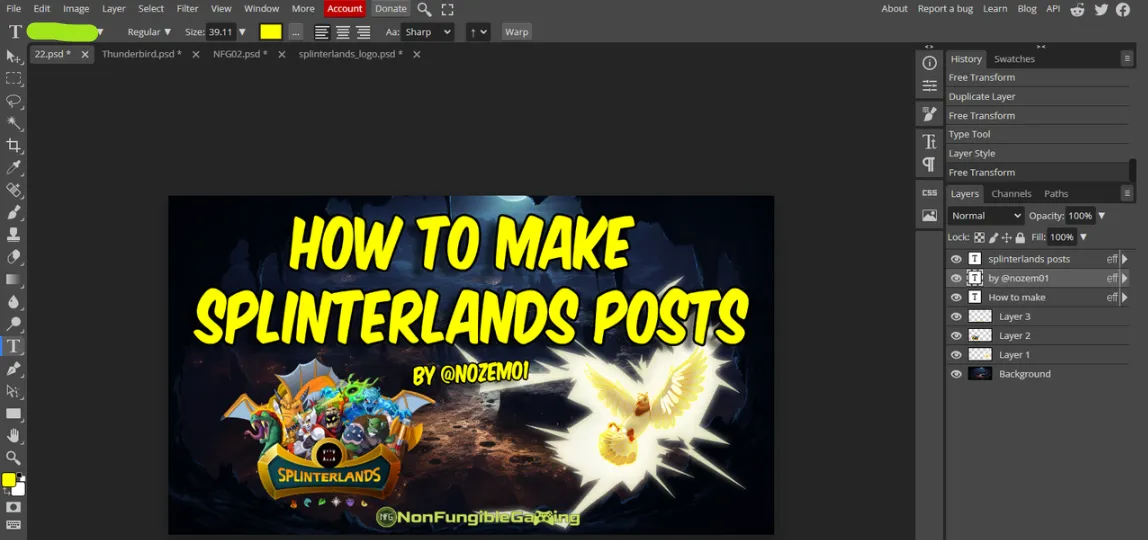This screenshot has height=540, width=1148.
Task: Click the yellow text color swatch
Action: point(271,31)
